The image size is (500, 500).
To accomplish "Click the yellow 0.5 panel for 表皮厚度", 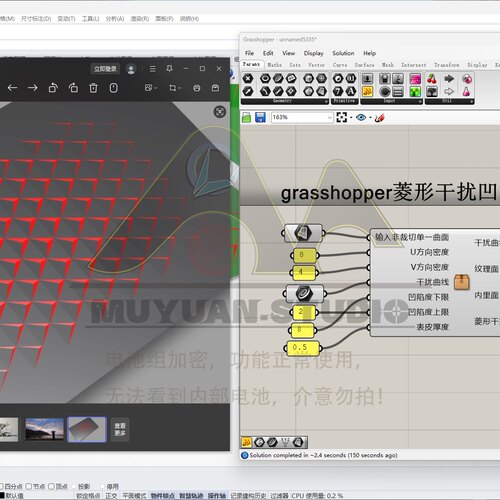I will [x=303, y=348].
